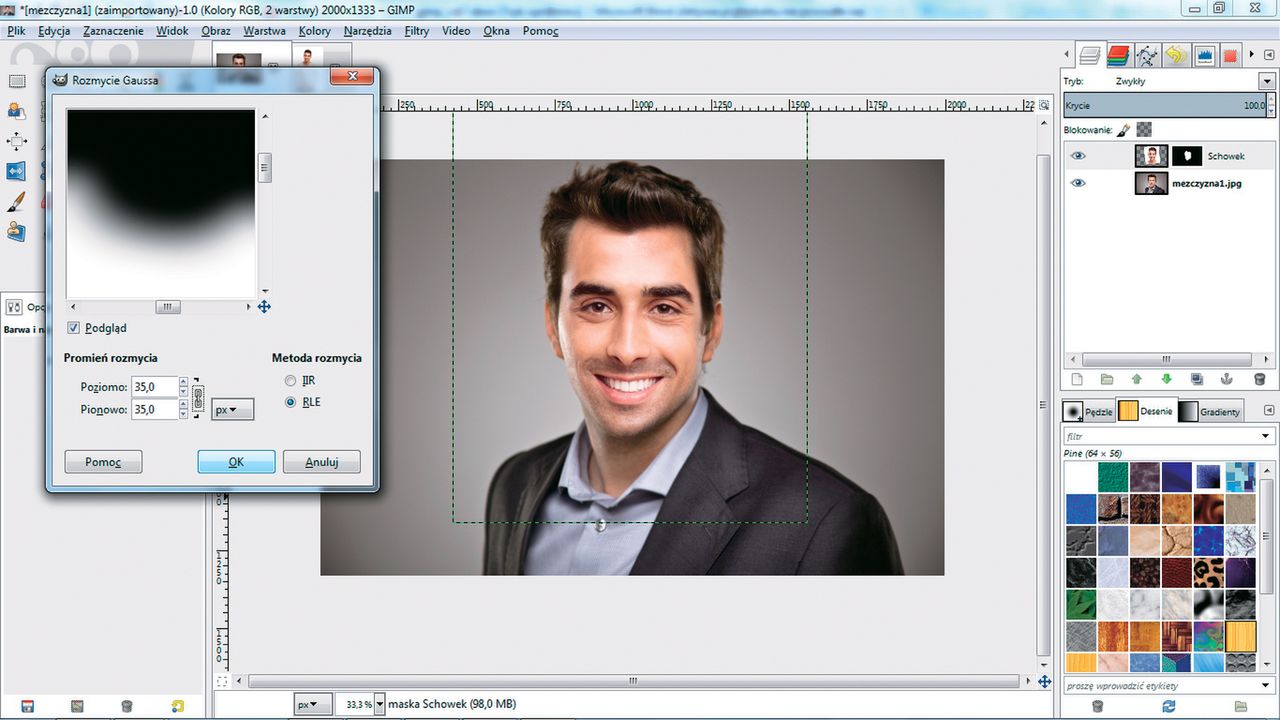The image size is (1280, 720).
Task: Click the Pomoc button in dialog
Action: point(103,462)
